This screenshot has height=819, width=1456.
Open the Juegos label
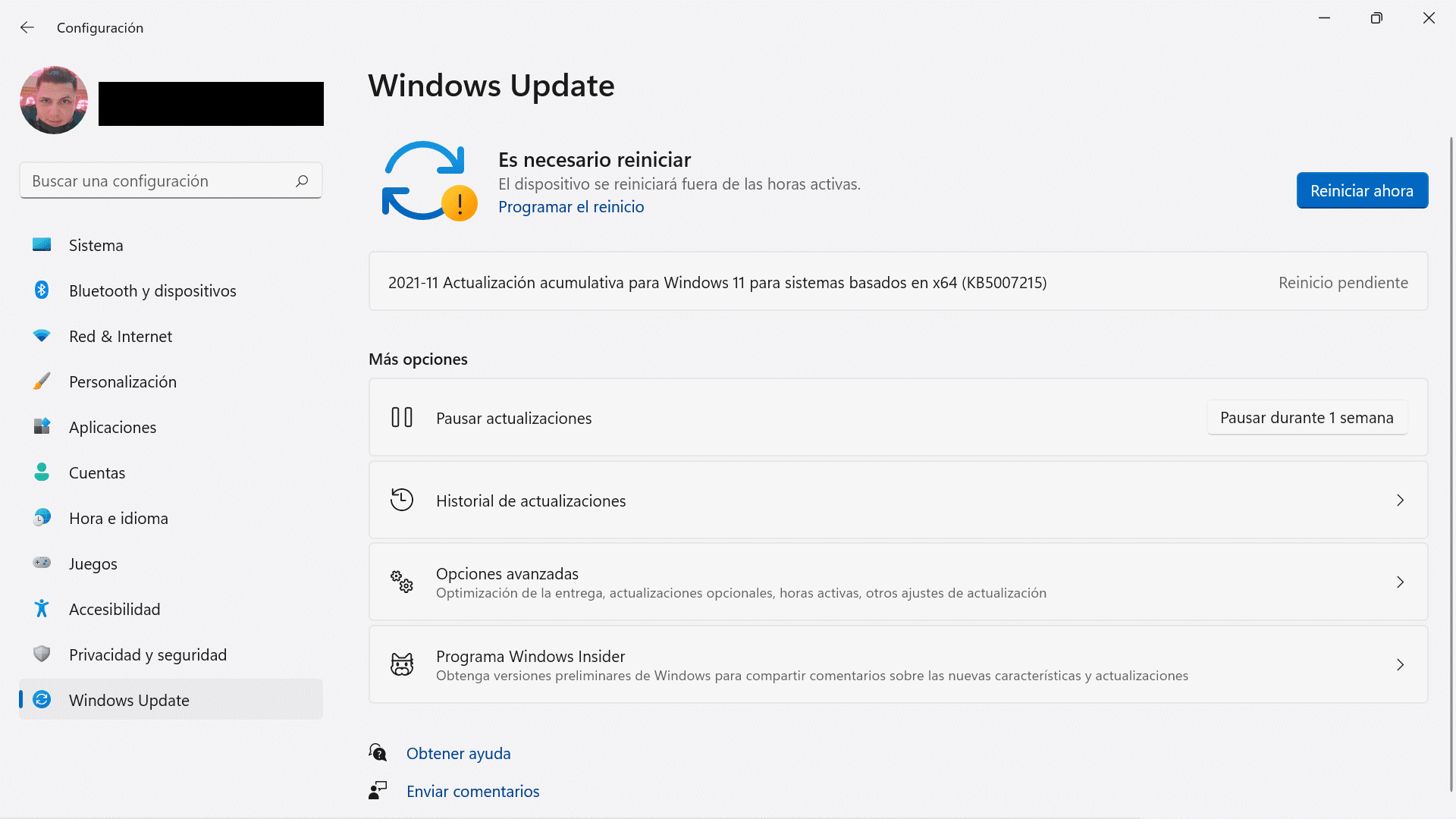pyautogui.click(x=93, y=564)
